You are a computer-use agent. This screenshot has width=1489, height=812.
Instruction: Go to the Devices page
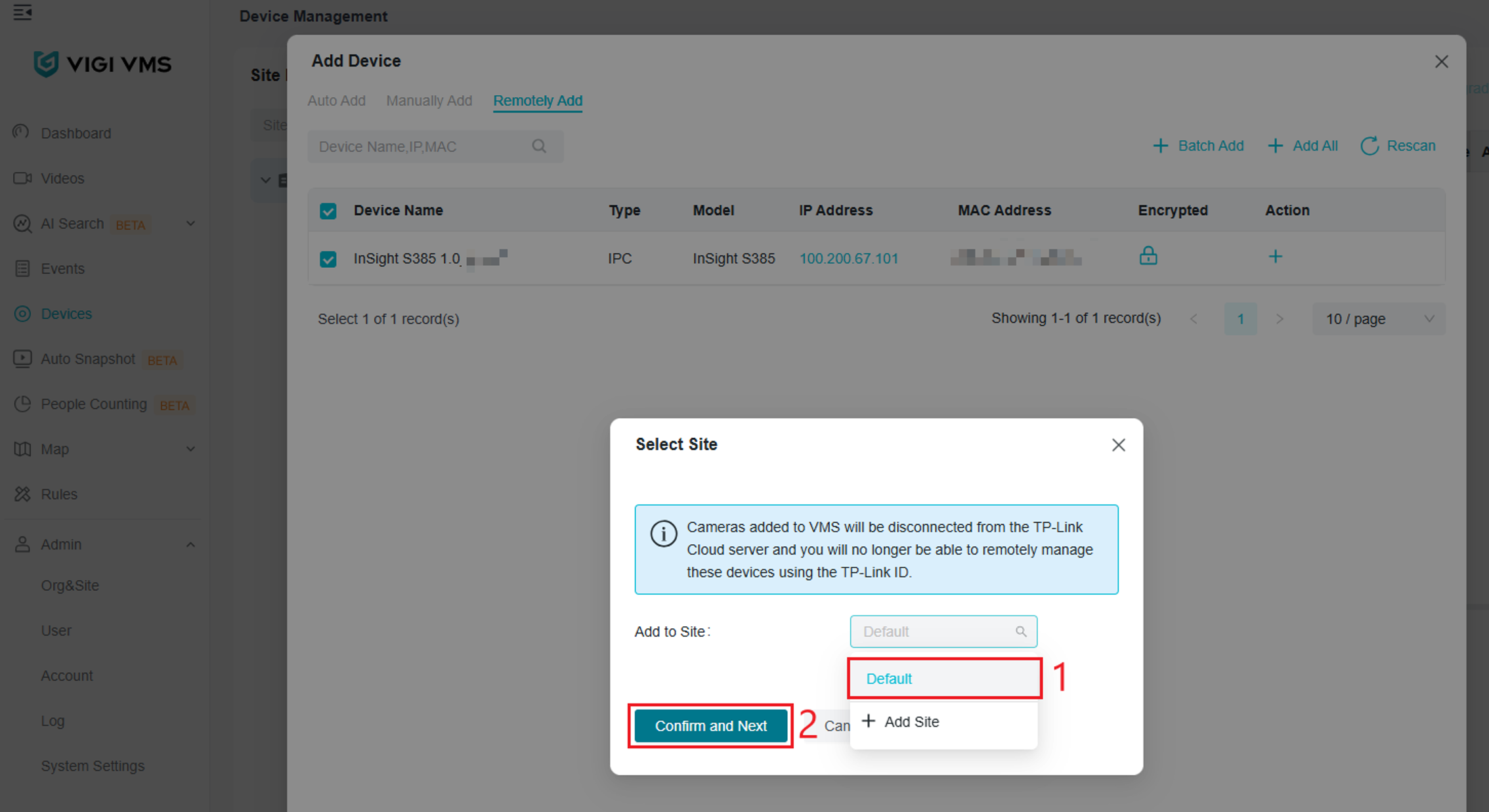[x=66, y=314]
